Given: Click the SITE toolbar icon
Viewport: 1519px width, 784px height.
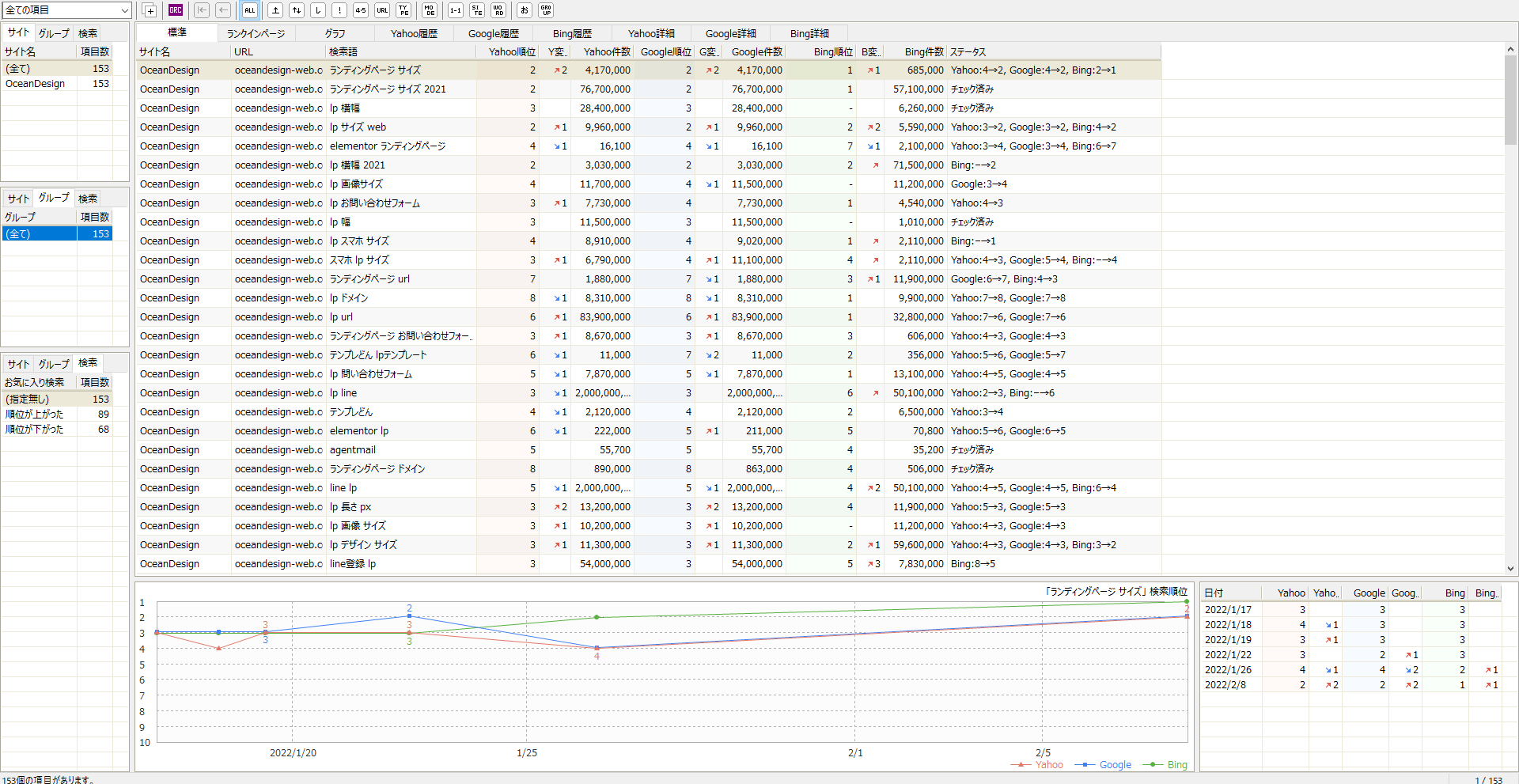Looking at the screenshot, I should point(477,10).
